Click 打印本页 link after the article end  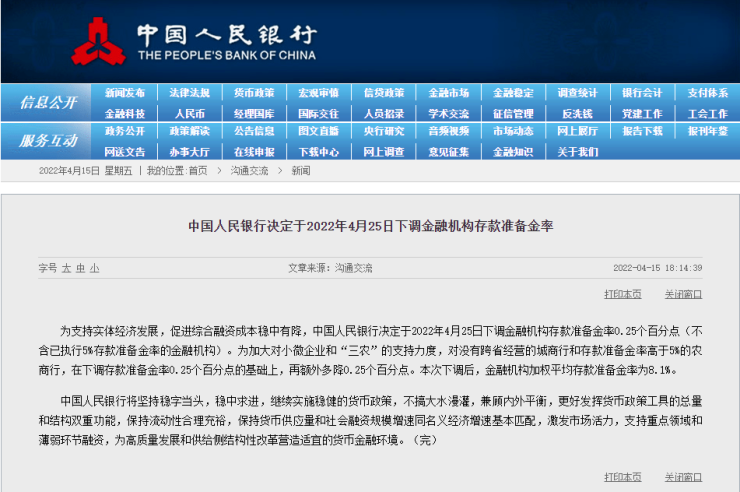622,477
